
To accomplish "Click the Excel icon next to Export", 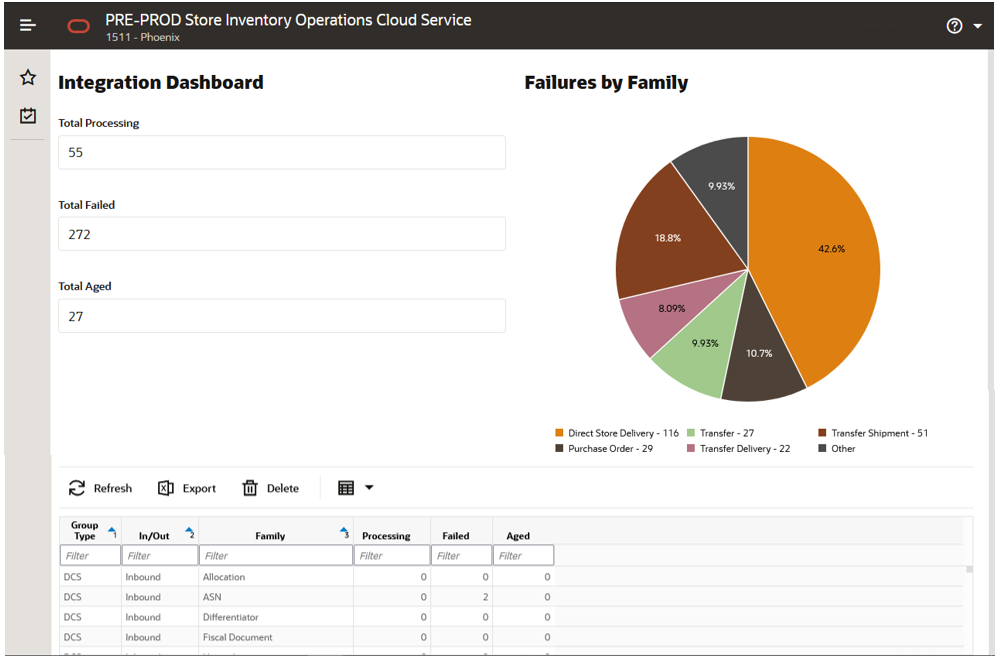I will [x=166, y=488].
